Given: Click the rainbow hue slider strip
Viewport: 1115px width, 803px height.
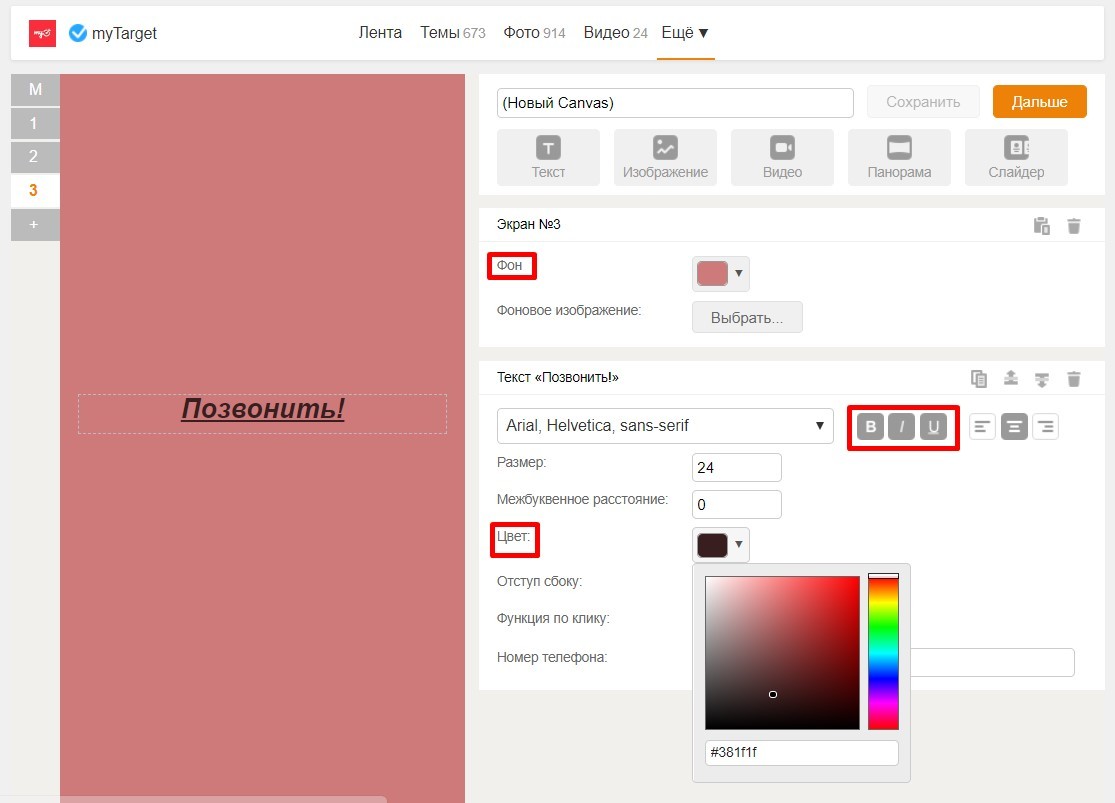Looking at the screenshot, I should pyautogui.click(x=883, y=652).
